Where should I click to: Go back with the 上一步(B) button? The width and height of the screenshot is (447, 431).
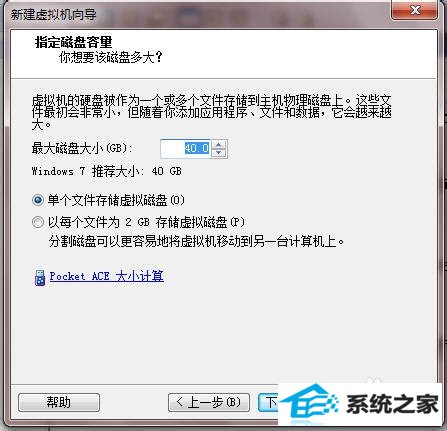click(x=209, y=402)
